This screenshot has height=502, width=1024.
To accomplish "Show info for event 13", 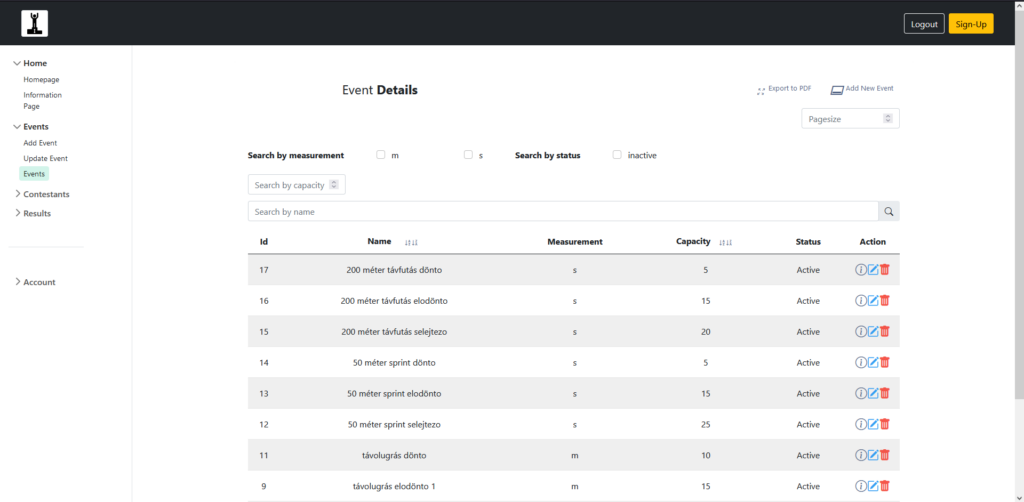I will 861,394.
